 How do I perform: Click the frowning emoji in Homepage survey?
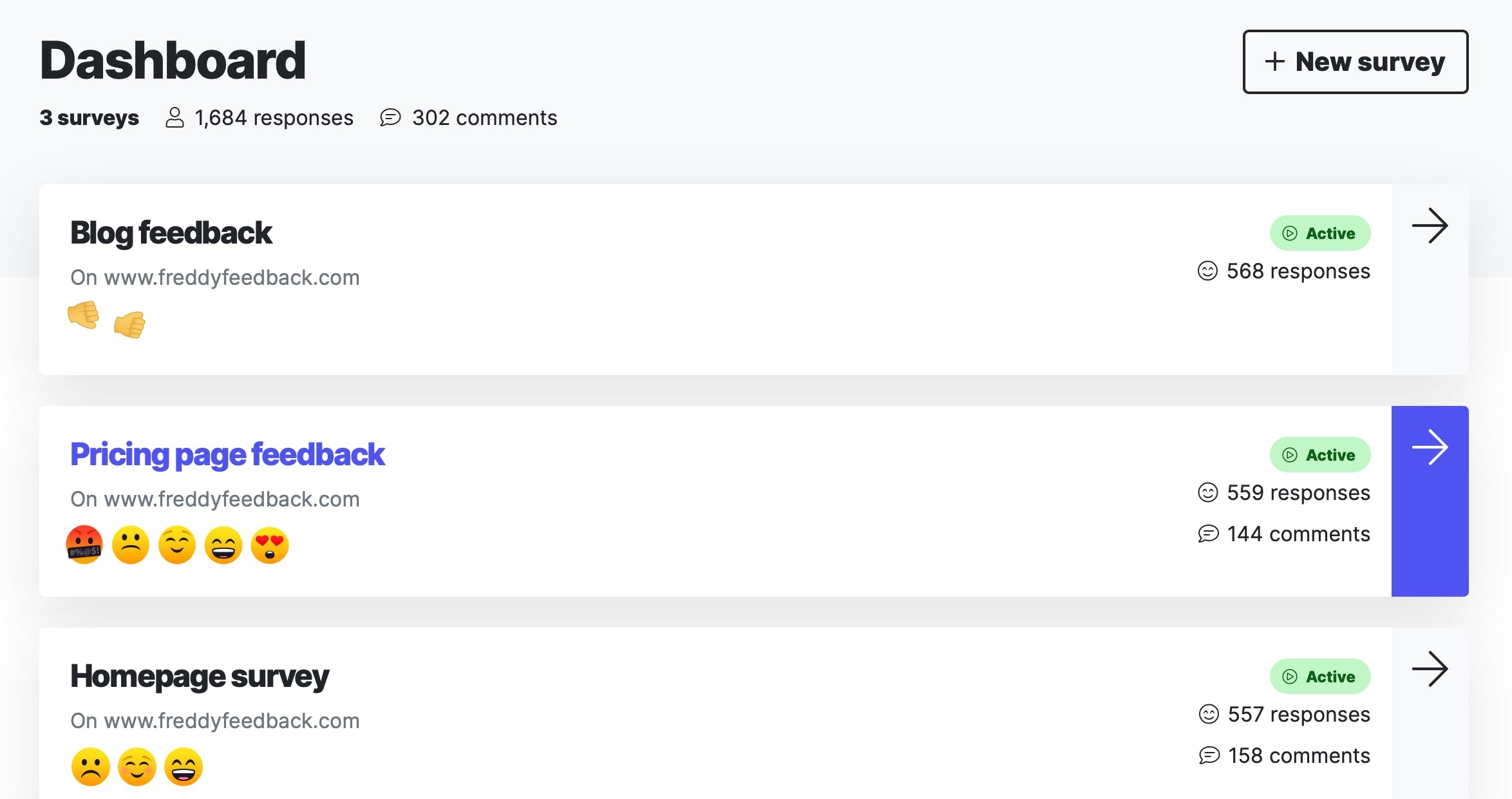point(91,767)
